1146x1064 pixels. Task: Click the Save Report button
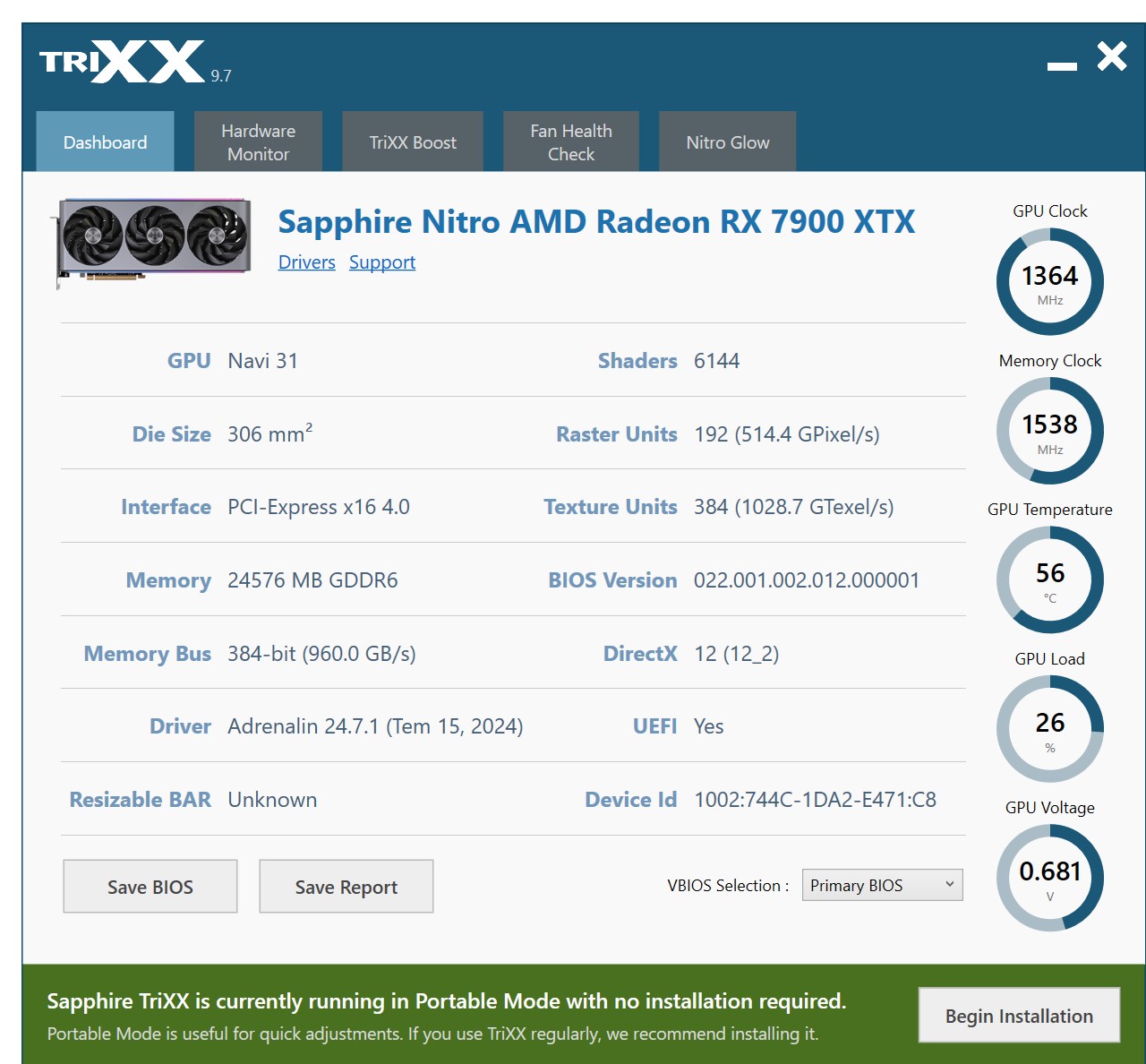pyautogui.click(x=346, y=887)
